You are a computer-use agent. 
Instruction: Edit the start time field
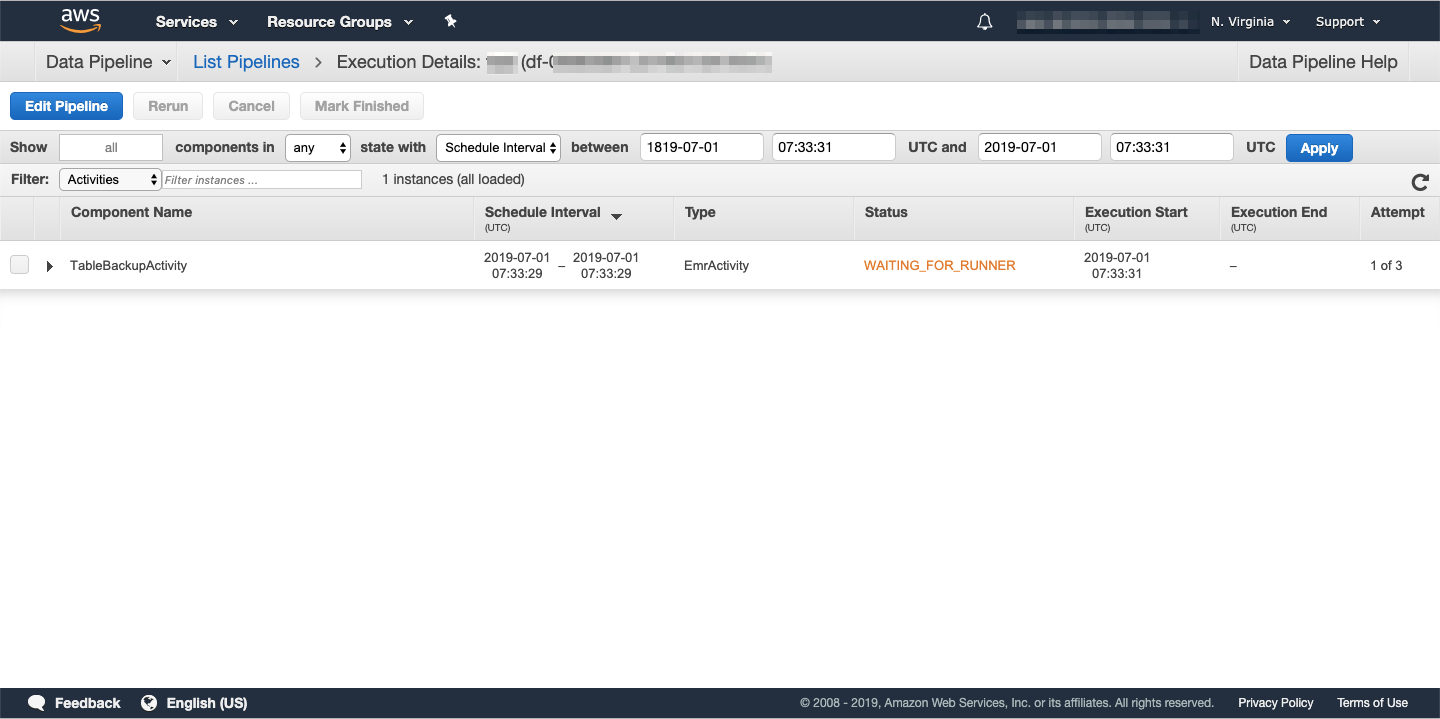point(834,147)
